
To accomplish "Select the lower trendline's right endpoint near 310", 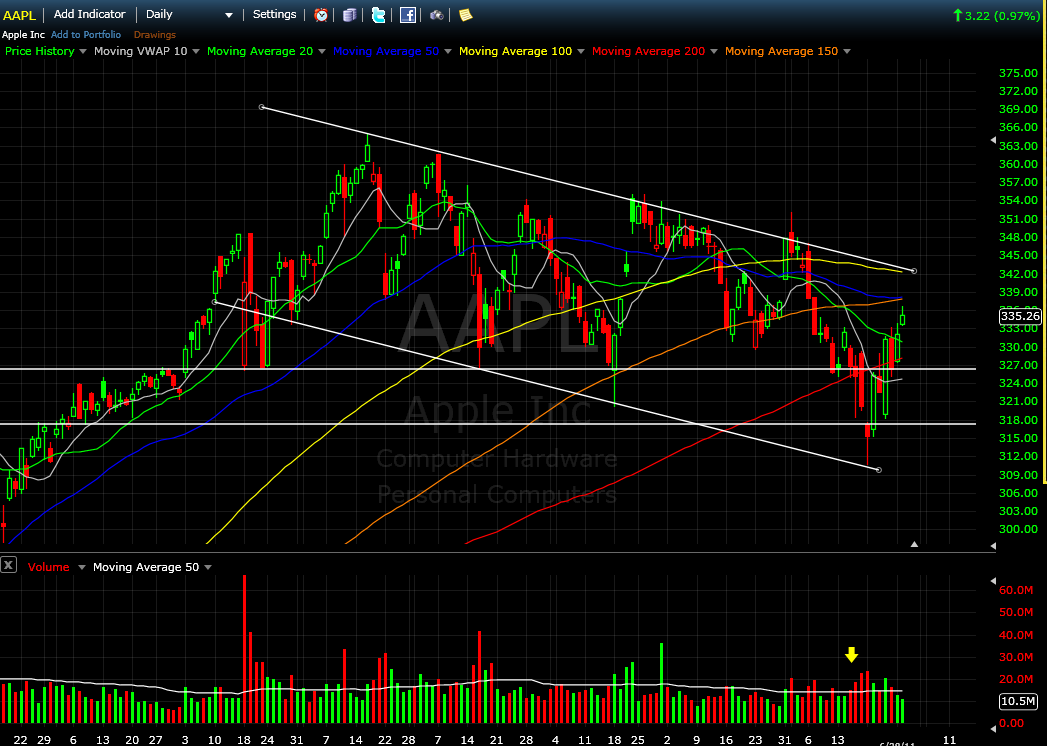I will point(878,470).
